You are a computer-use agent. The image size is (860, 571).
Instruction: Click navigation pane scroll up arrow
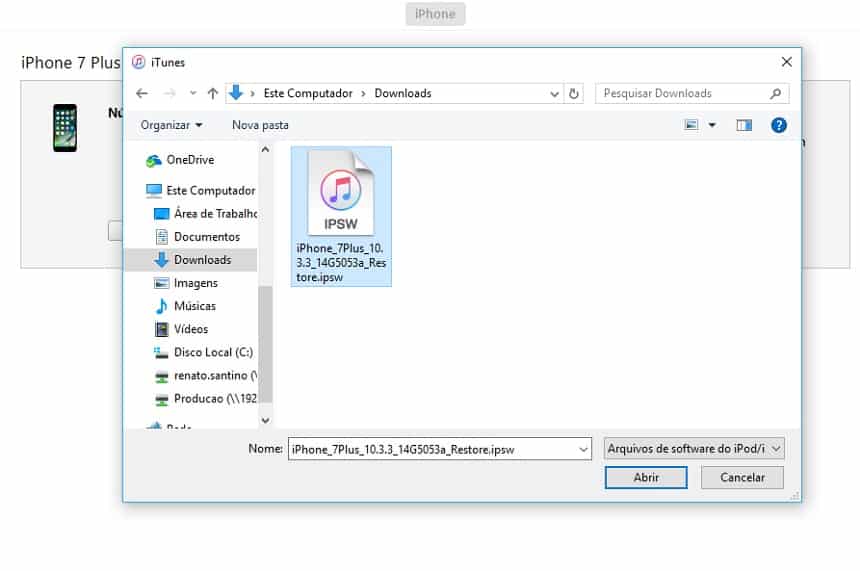tap(265, 149)
